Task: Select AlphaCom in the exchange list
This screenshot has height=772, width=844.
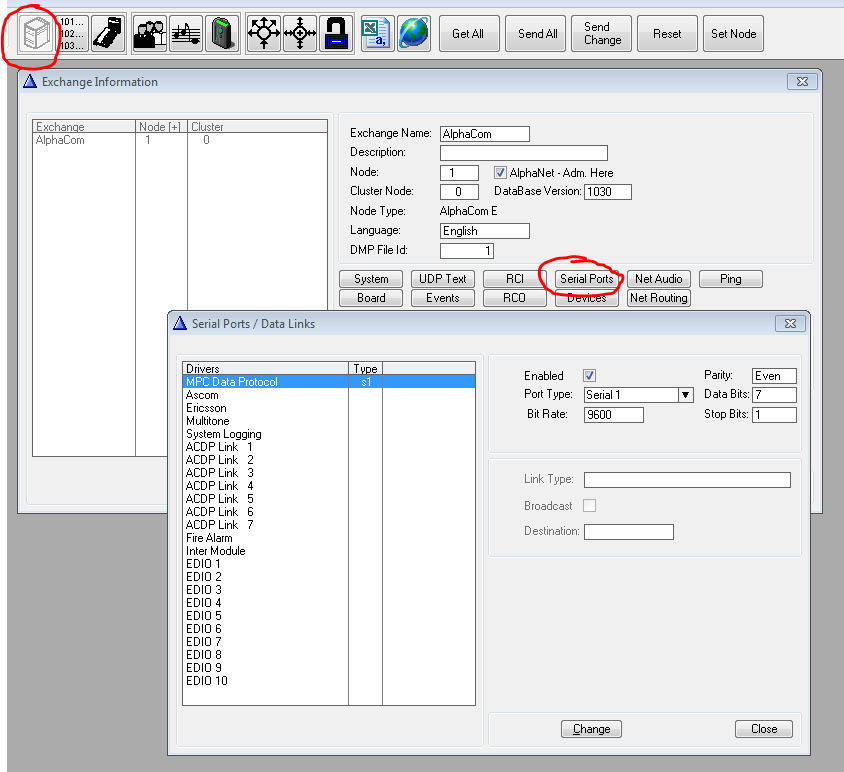Action: pyautogui.click(x=61, y=141)
